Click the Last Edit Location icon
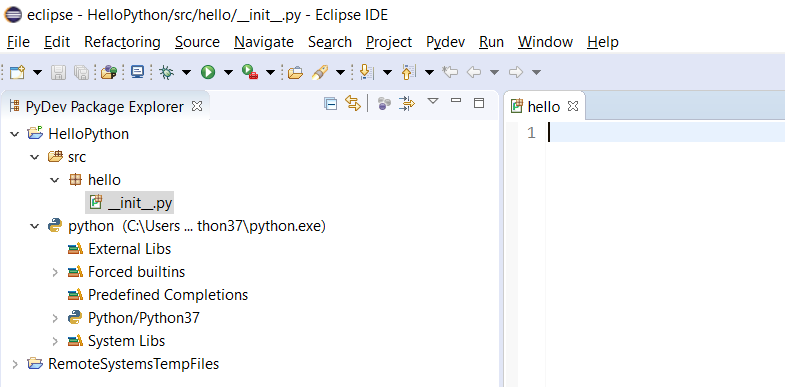The width and height of the screenshot is (785, 387). [450, 73]
